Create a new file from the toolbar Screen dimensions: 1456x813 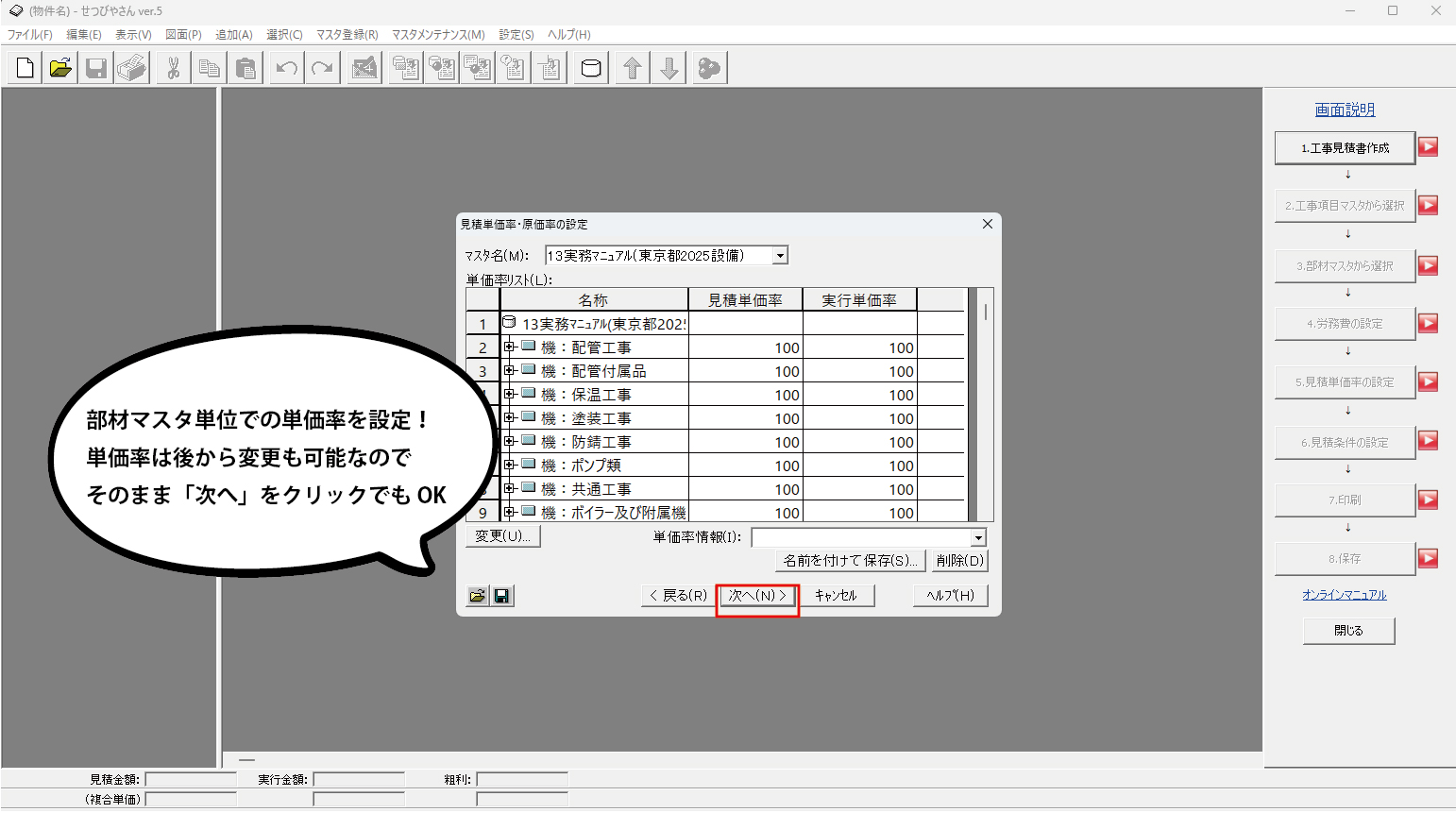click(x=25, y=68)
